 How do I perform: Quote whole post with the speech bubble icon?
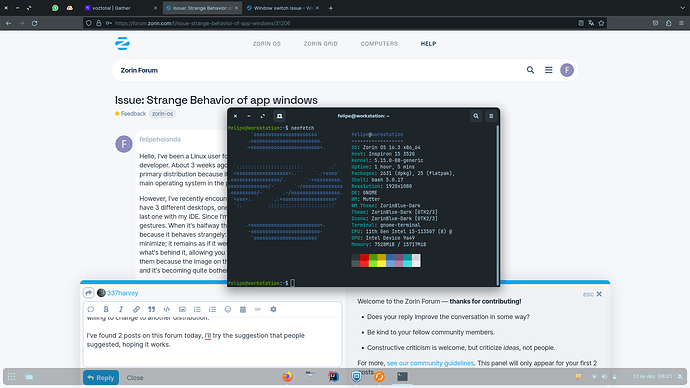pos(91,309)
